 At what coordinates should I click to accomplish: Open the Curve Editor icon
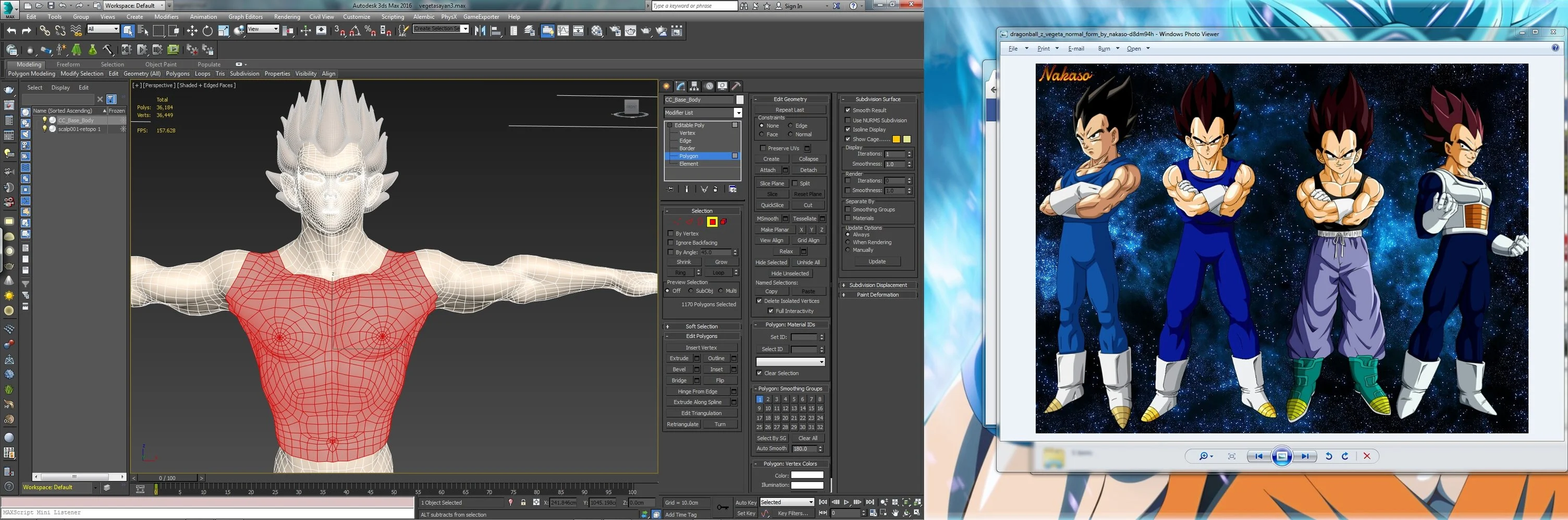563,30
